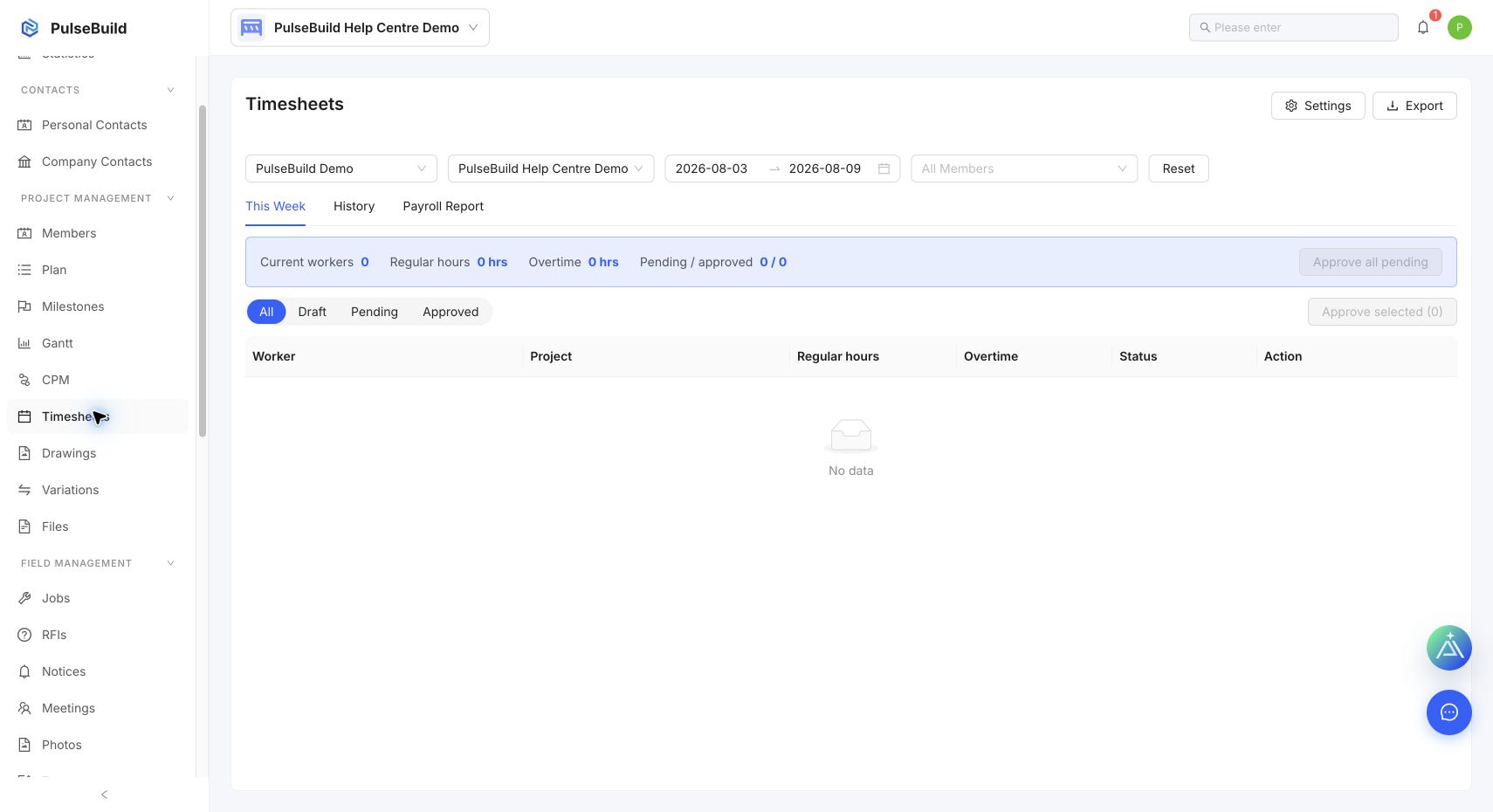Image resolution: width=1493 pixels, height=812 pixels.
Task: Switch to the Payroll Report tab
Action: click(443, 206)
